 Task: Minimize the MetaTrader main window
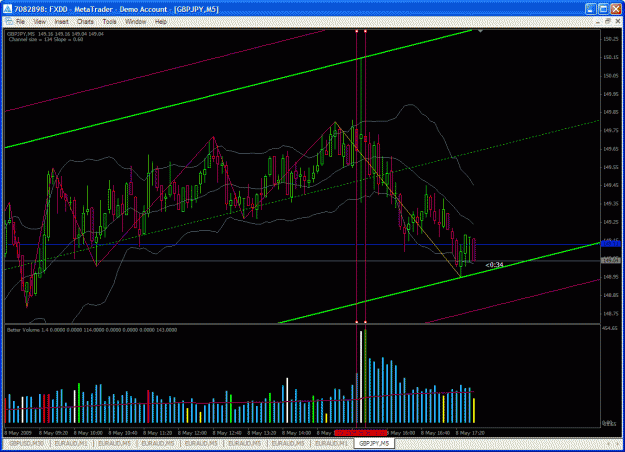591,9
